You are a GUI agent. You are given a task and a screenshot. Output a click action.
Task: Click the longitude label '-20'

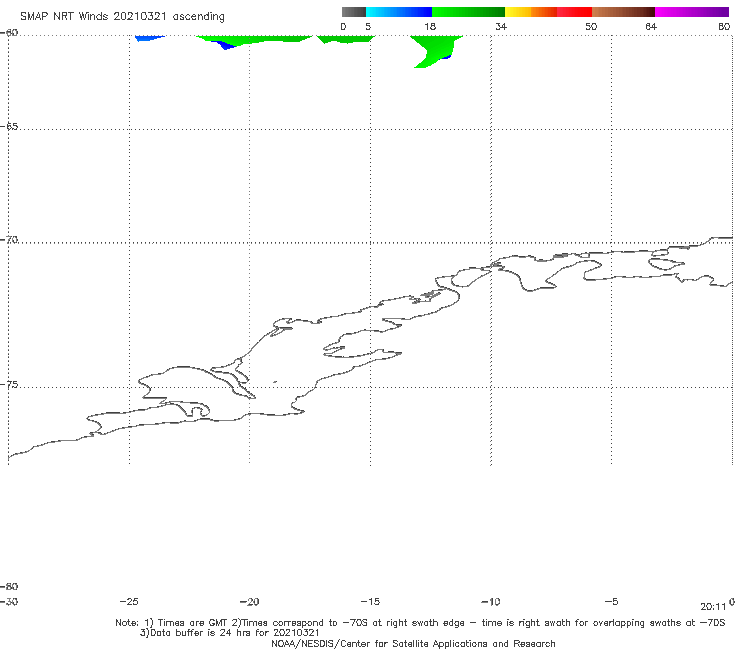249,602
